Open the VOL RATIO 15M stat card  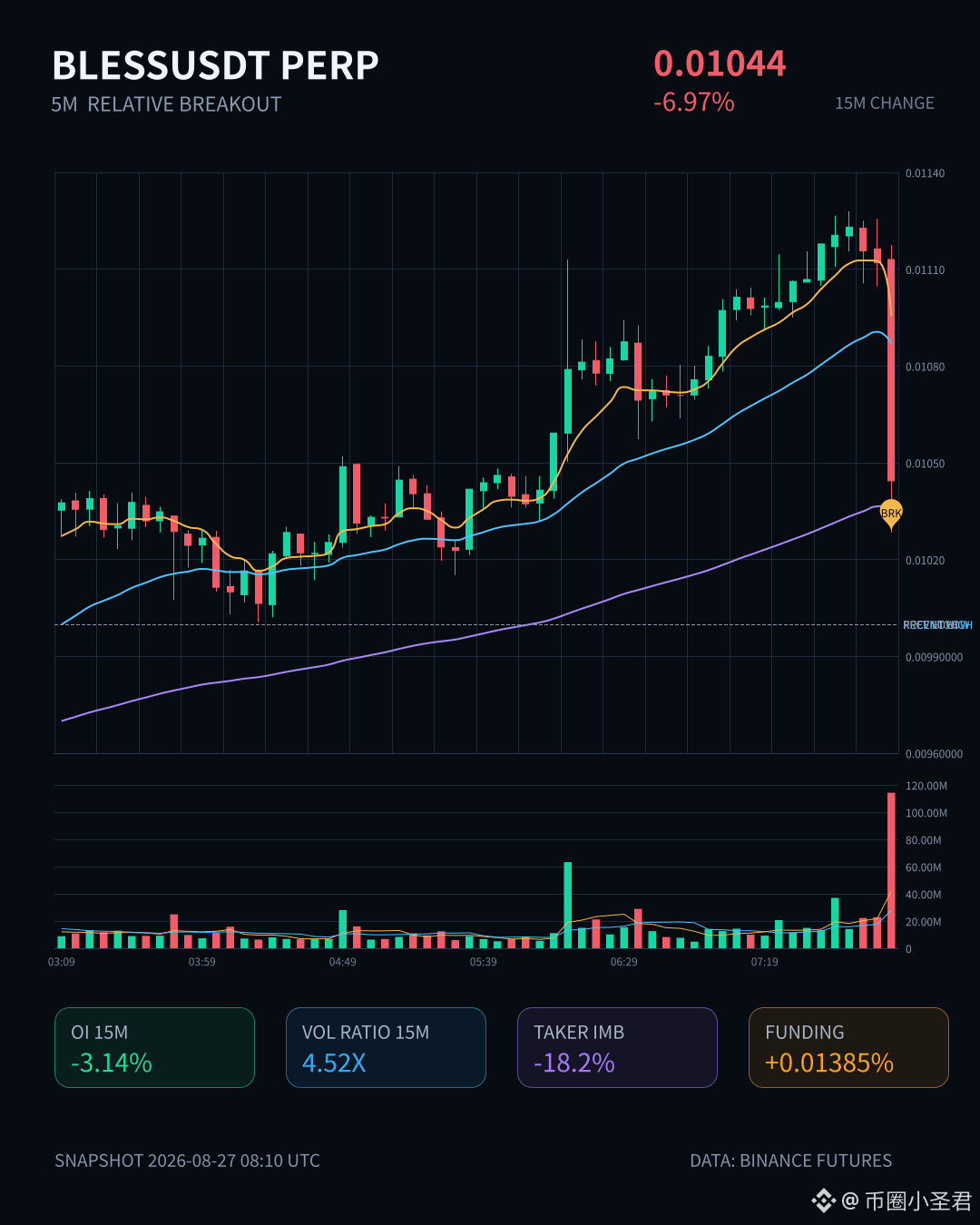(x=386, y=1047)
